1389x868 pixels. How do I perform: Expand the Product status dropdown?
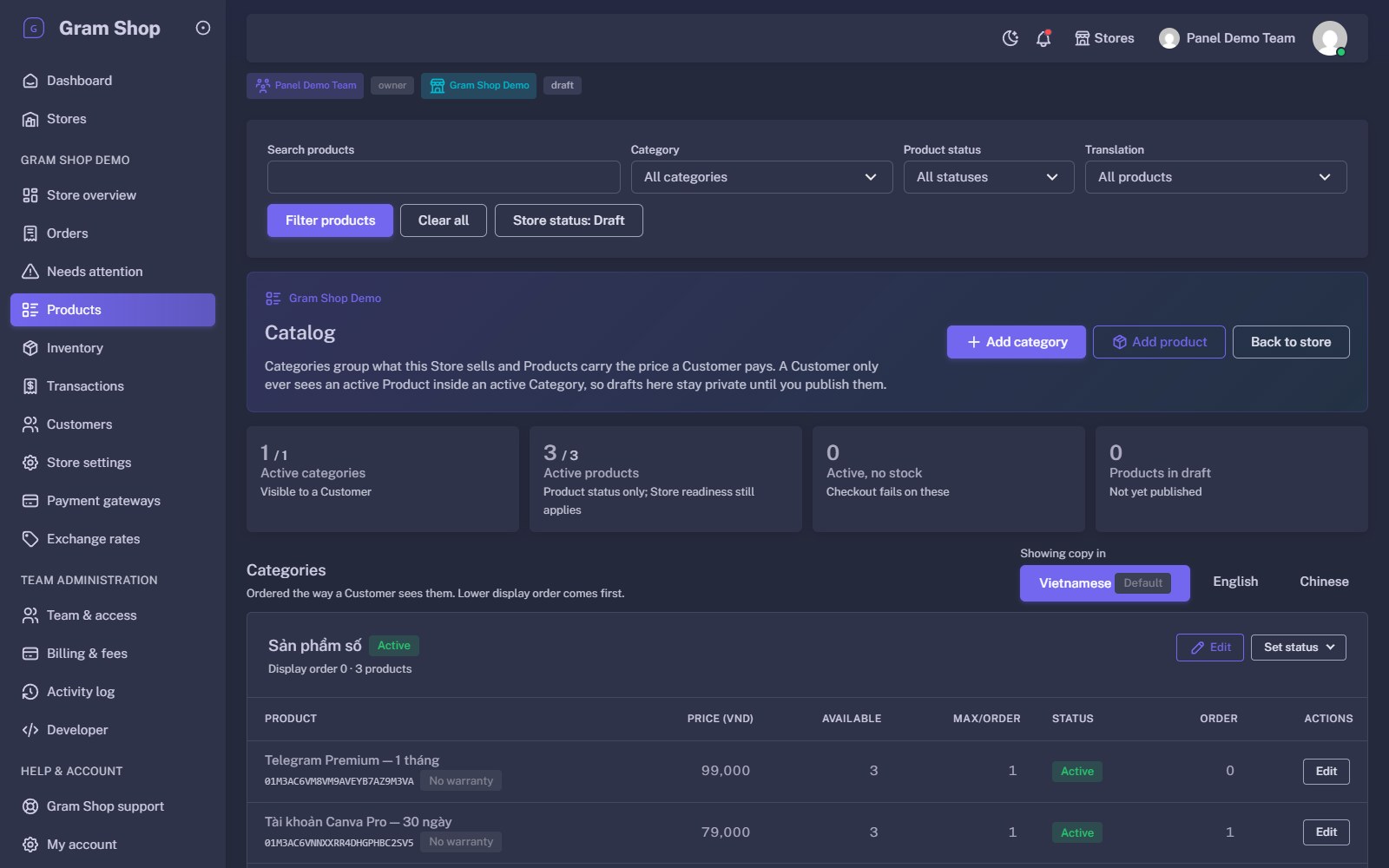coord(989,177)
